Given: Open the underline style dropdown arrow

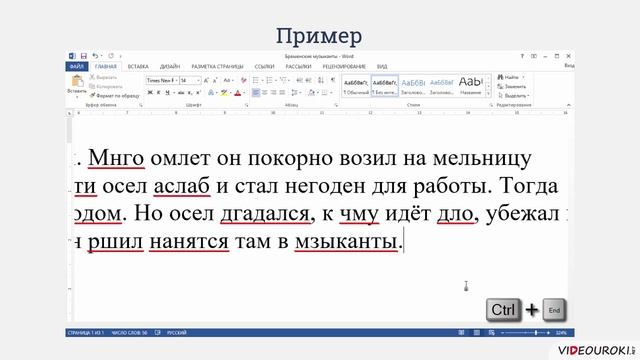Looking at the screenshot, I should 173,93.
